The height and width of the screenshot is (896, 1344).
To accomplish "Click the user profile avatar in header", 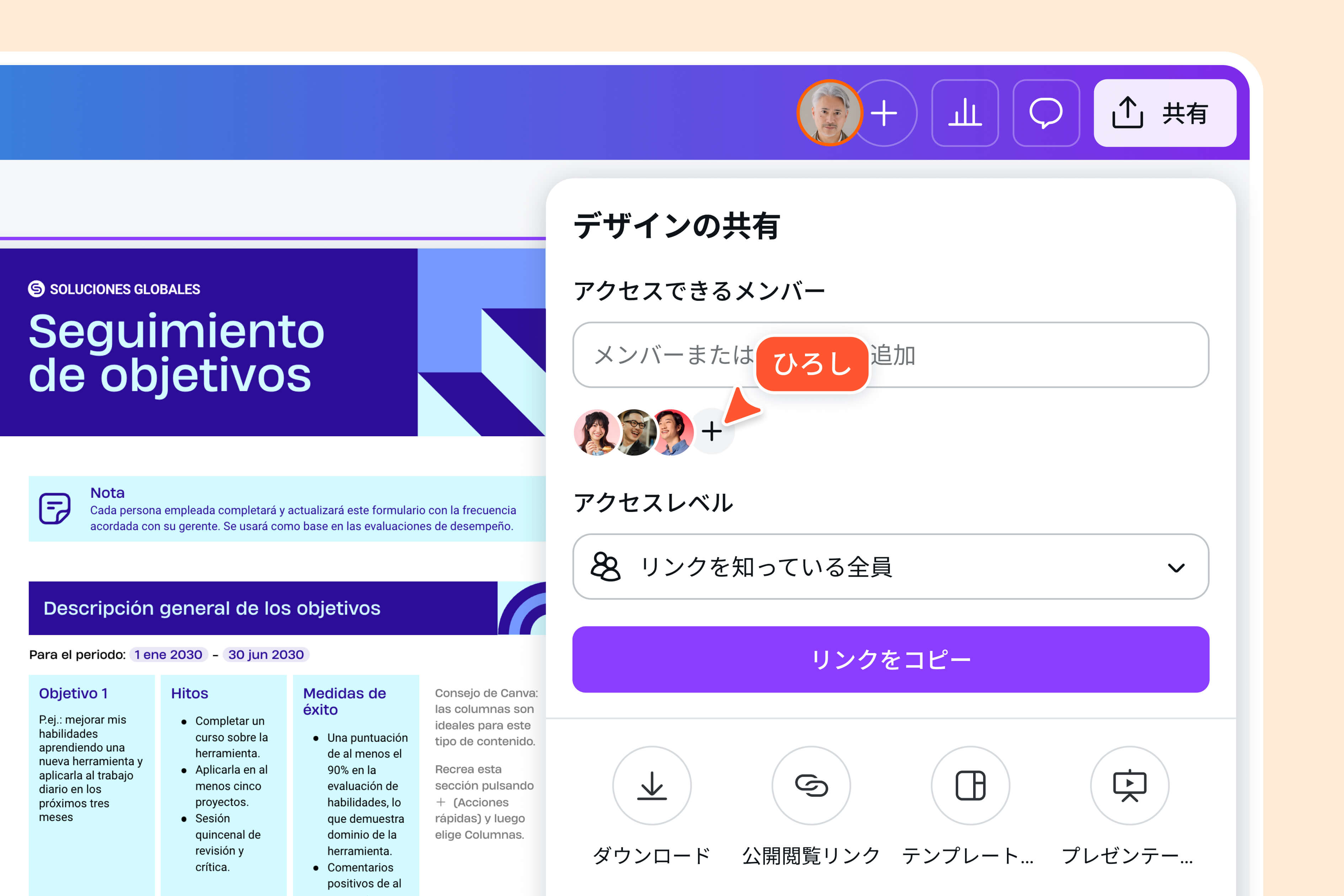I will coord(829,113).
